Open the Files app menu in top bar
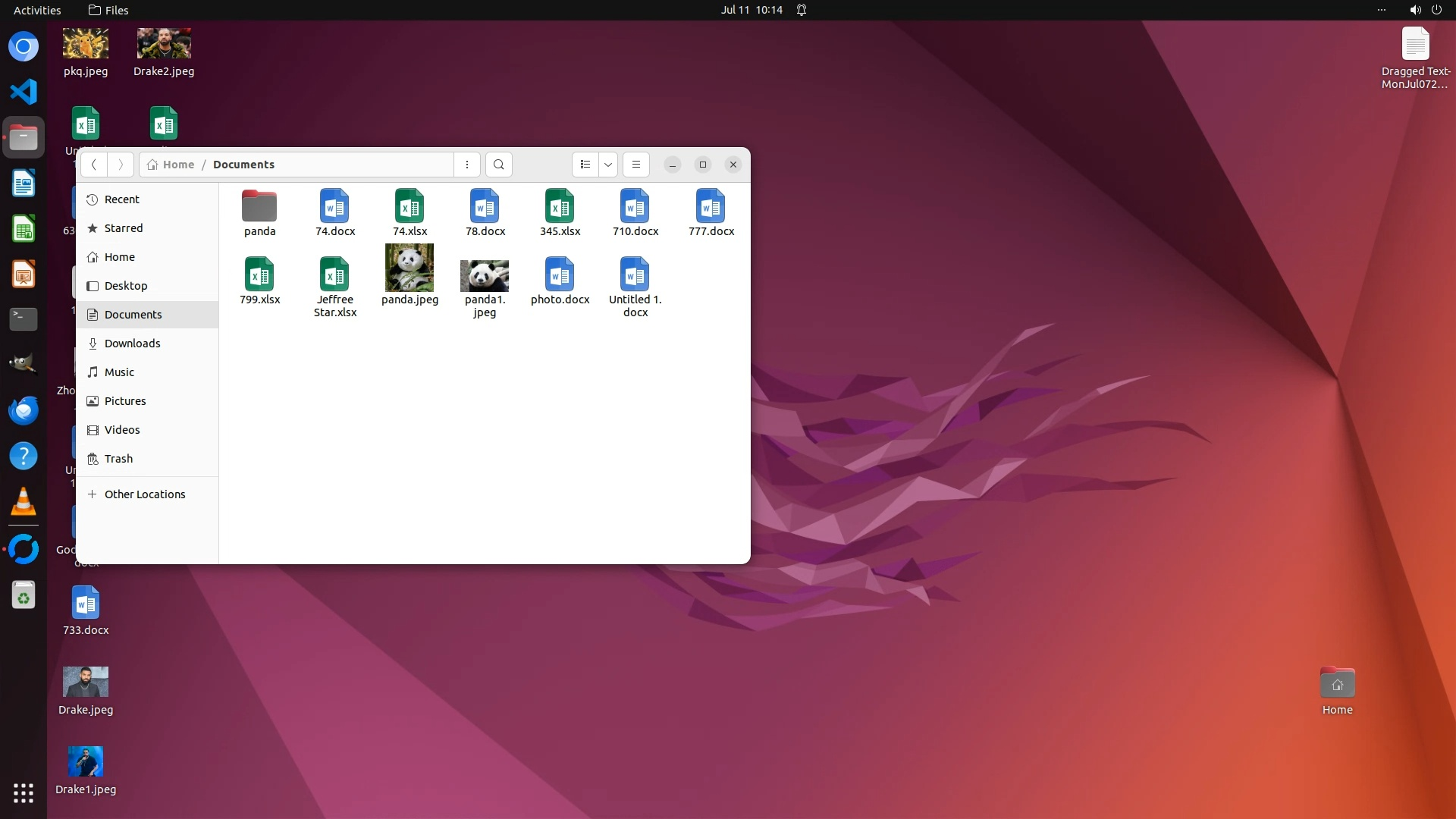 tap(108, 10)
